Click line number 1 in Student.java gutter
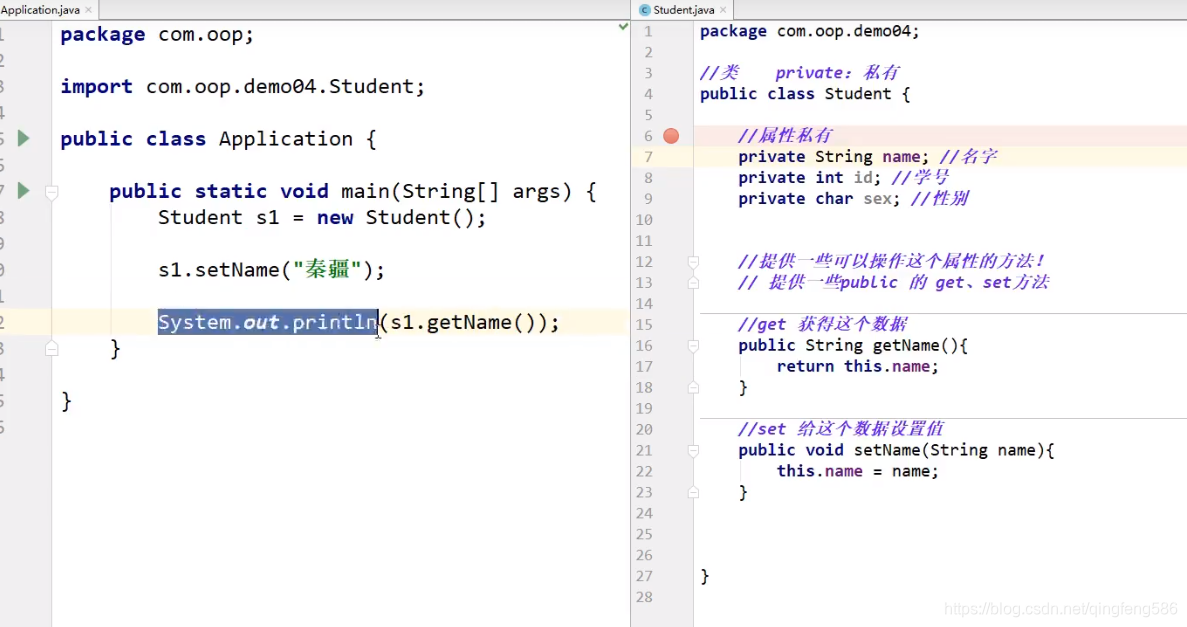Screen dimensions: 1187x627 (648, 32)
